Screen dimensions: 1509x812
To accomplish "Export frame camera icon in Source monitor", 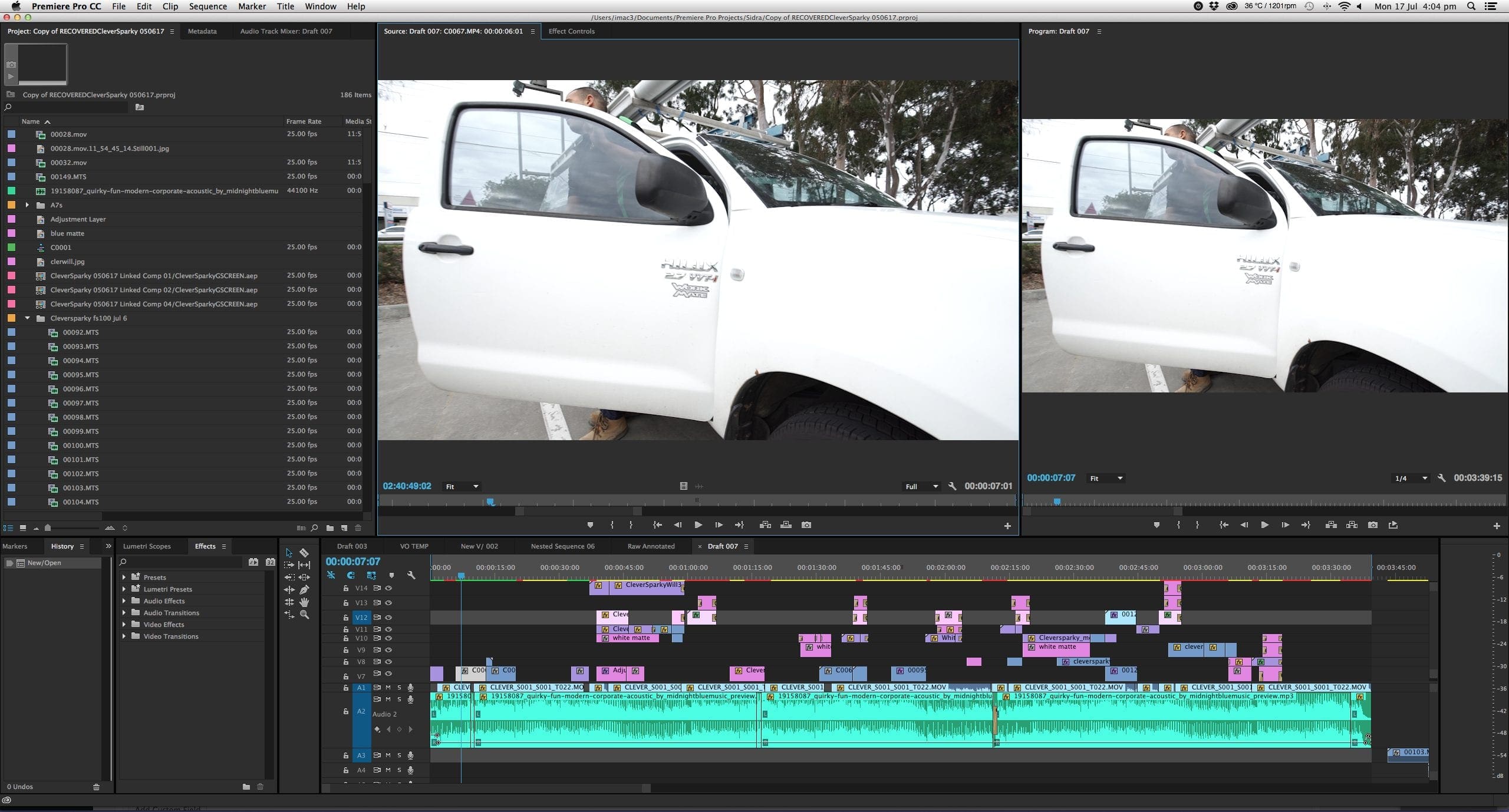I will click(x=806, y=524).
